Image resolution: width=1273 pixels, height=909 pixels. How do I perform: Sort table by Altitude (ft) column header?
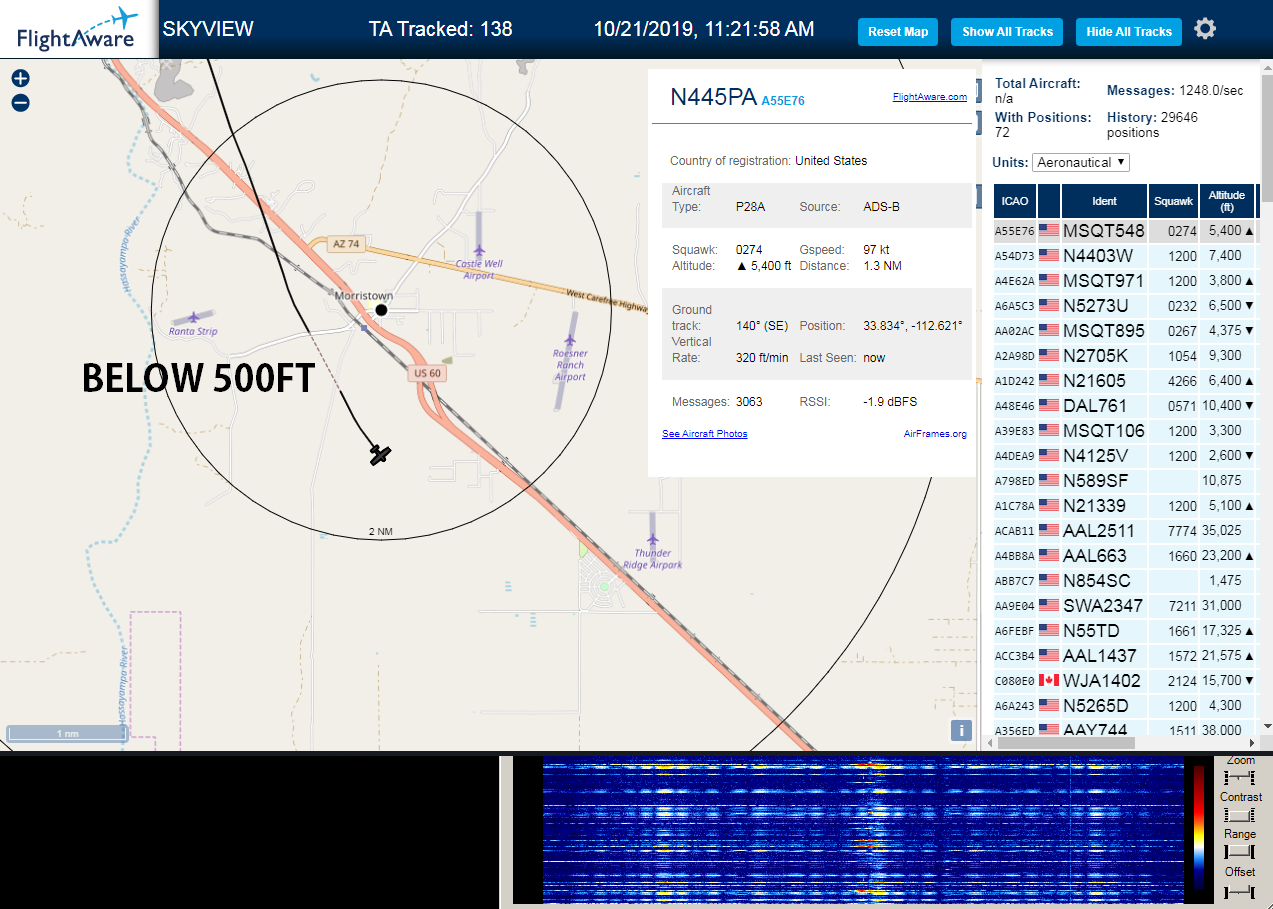tap(1226, 201)
